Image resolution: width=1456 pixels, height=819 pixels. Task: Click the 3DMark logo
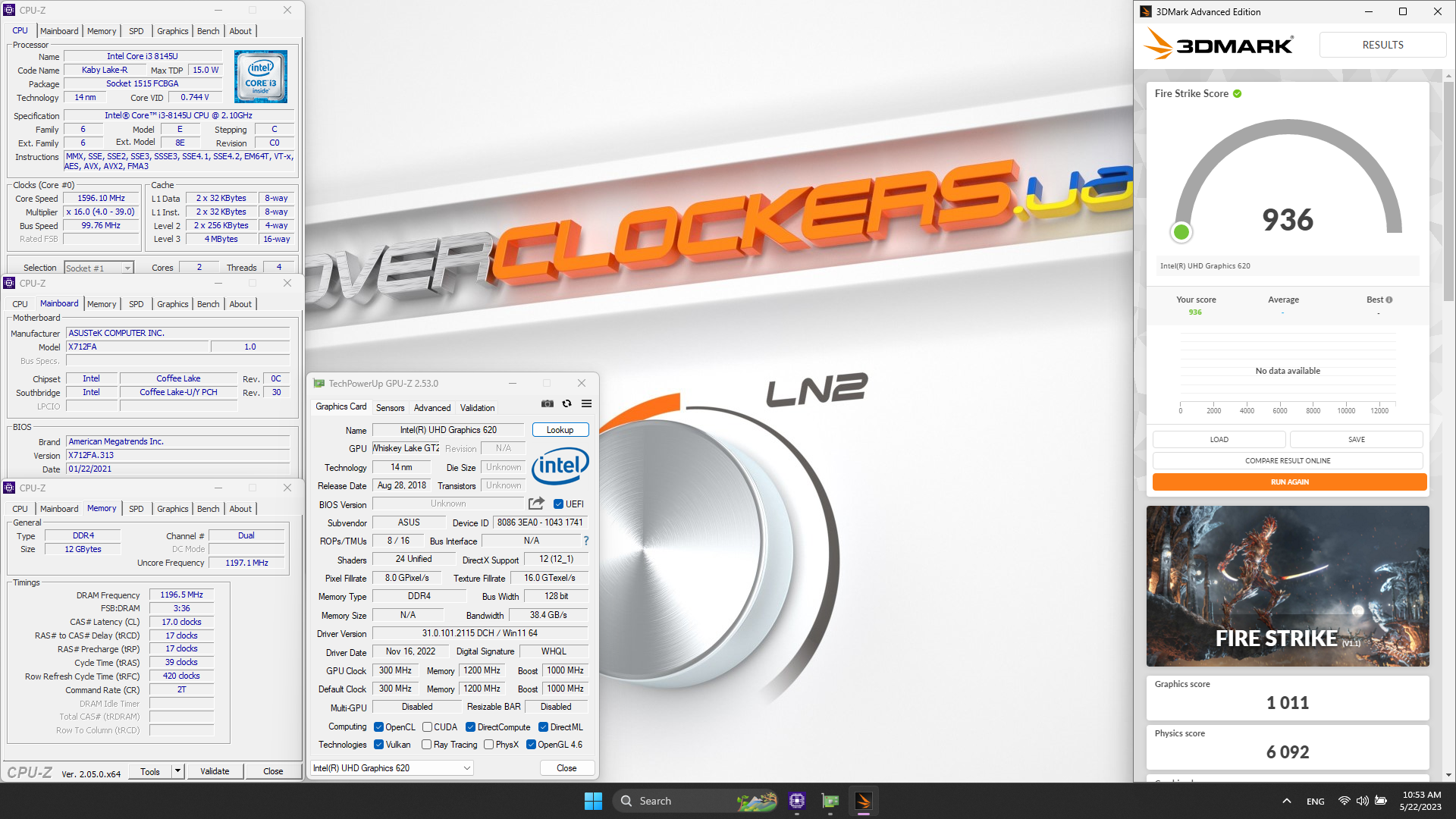coord(1218,44)
